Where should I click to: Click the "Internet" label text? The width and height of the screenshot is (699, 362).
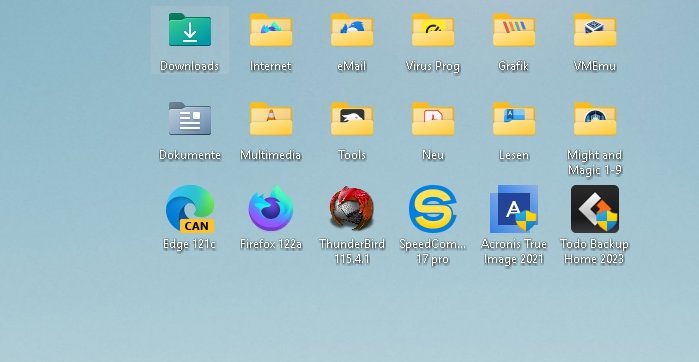point(271,66)
